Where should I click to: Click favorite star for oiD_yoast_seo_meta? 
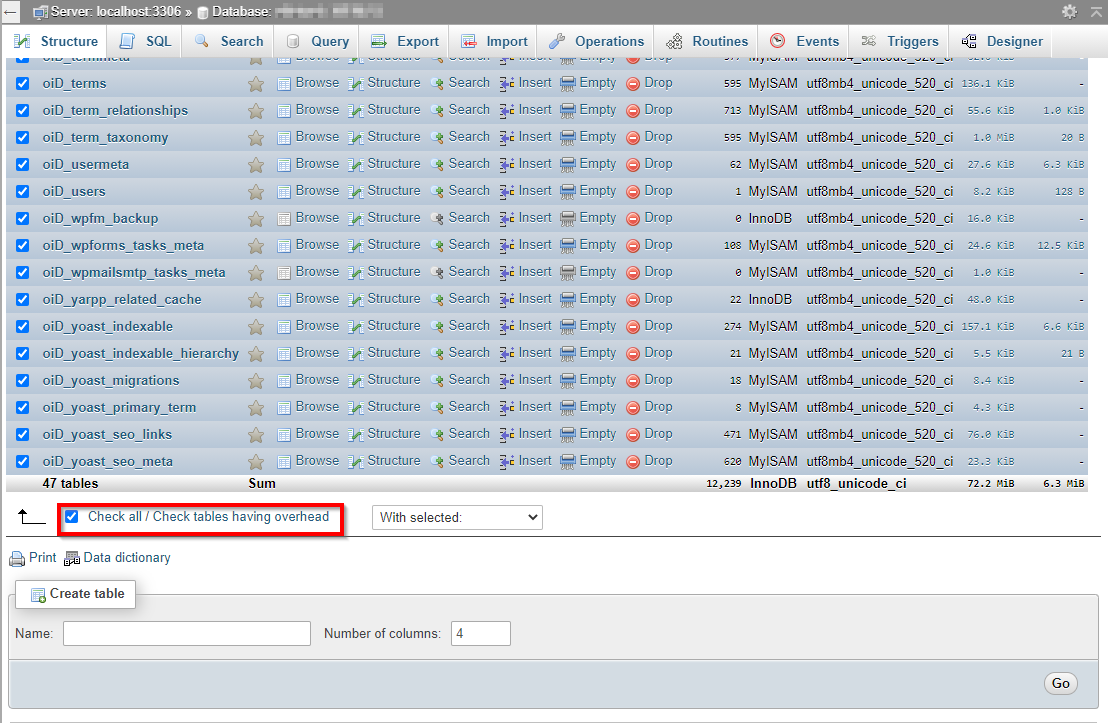(x=256, y=462)
